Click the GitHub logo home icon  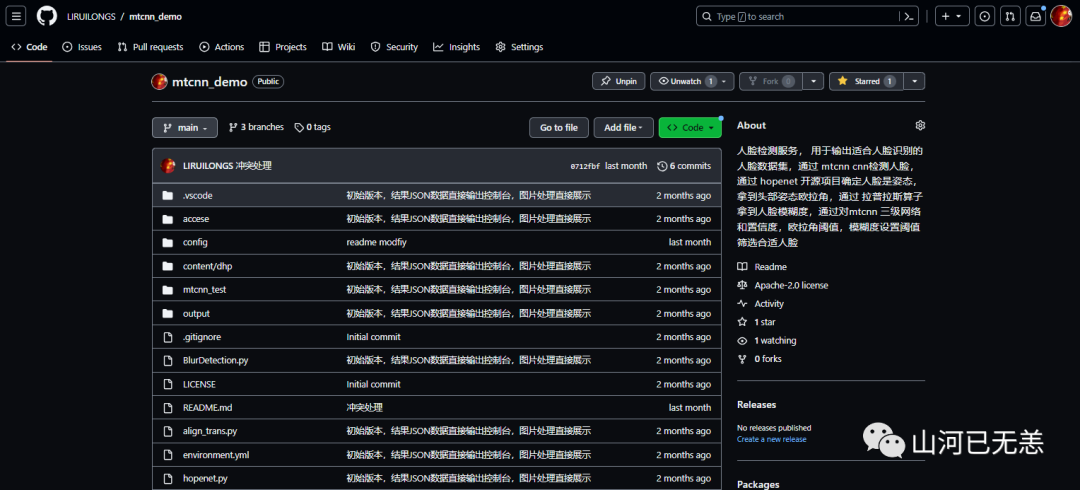[47, 17]
